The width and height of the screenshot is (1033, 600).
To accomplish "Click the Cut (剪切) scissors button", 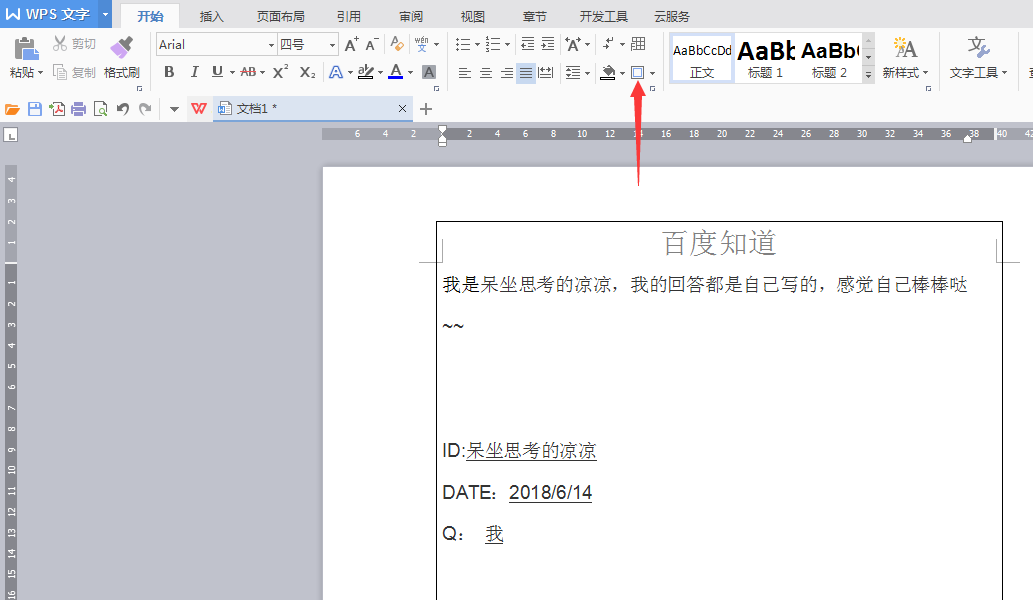I will (74, 43).
